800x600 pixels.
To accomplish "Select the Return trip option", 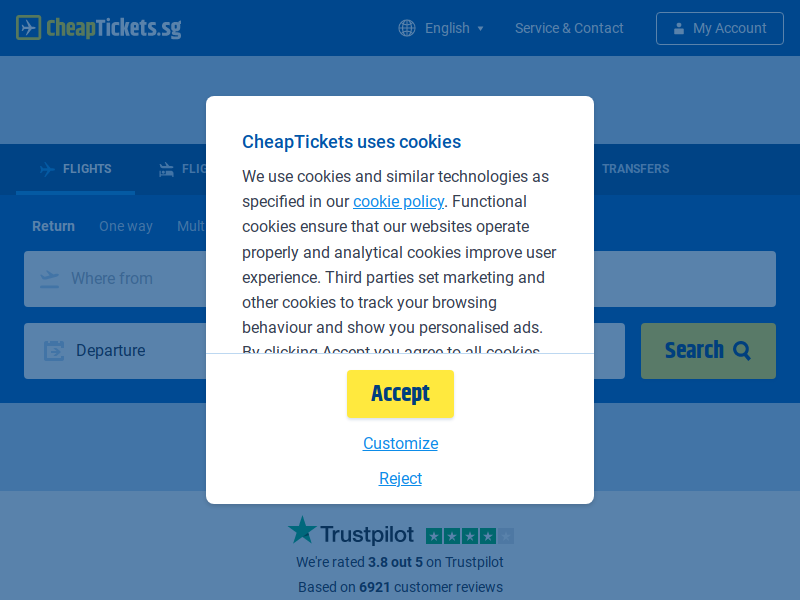I will 54,226.
